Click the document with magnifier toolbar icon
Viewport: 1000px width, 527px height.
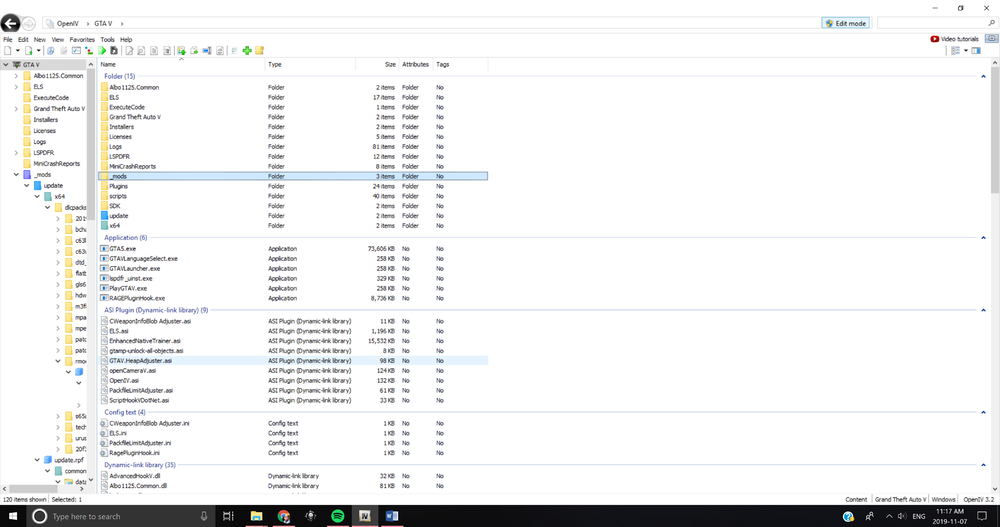coord(141,50)
